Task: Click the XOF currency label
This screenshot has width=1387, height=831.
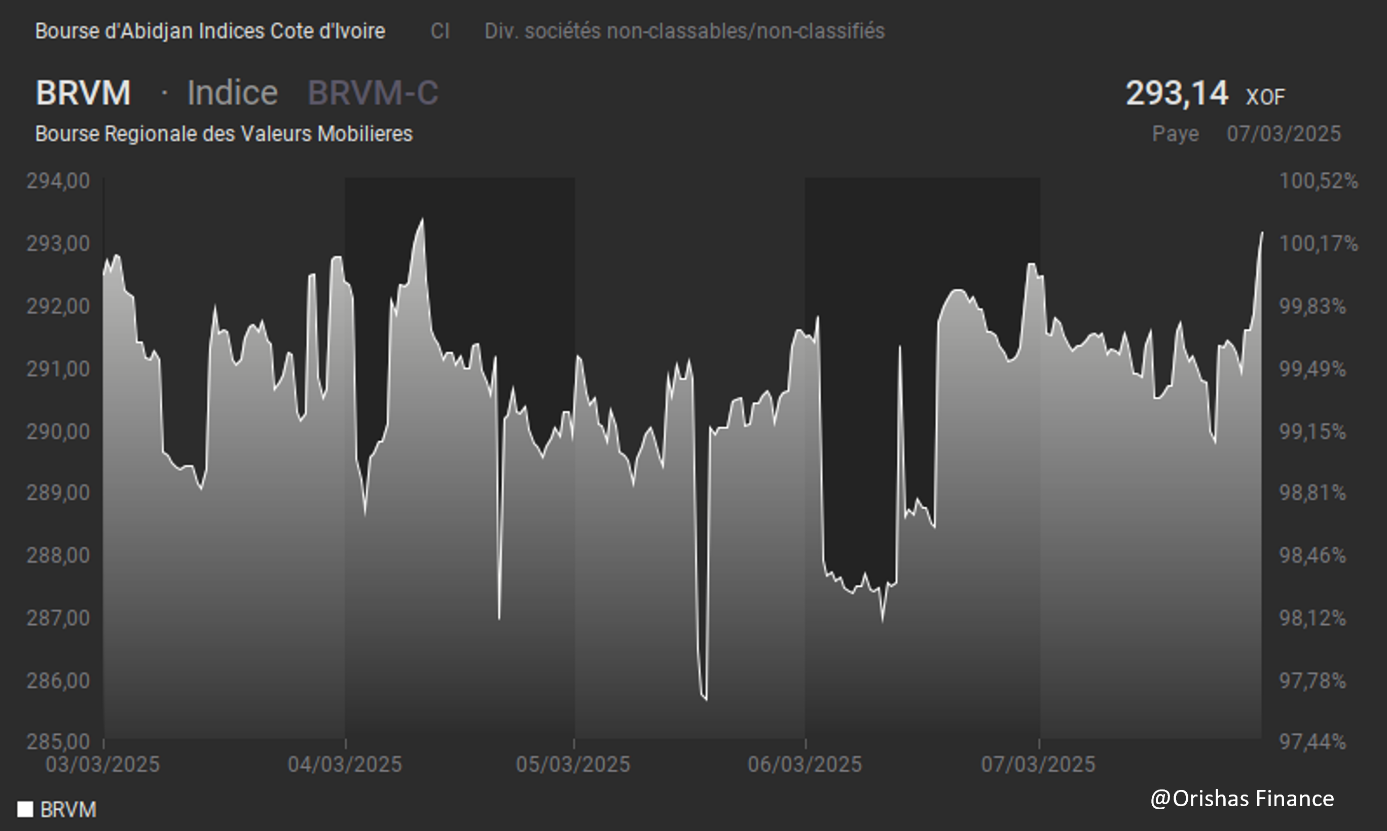Action: point(1265,97)
